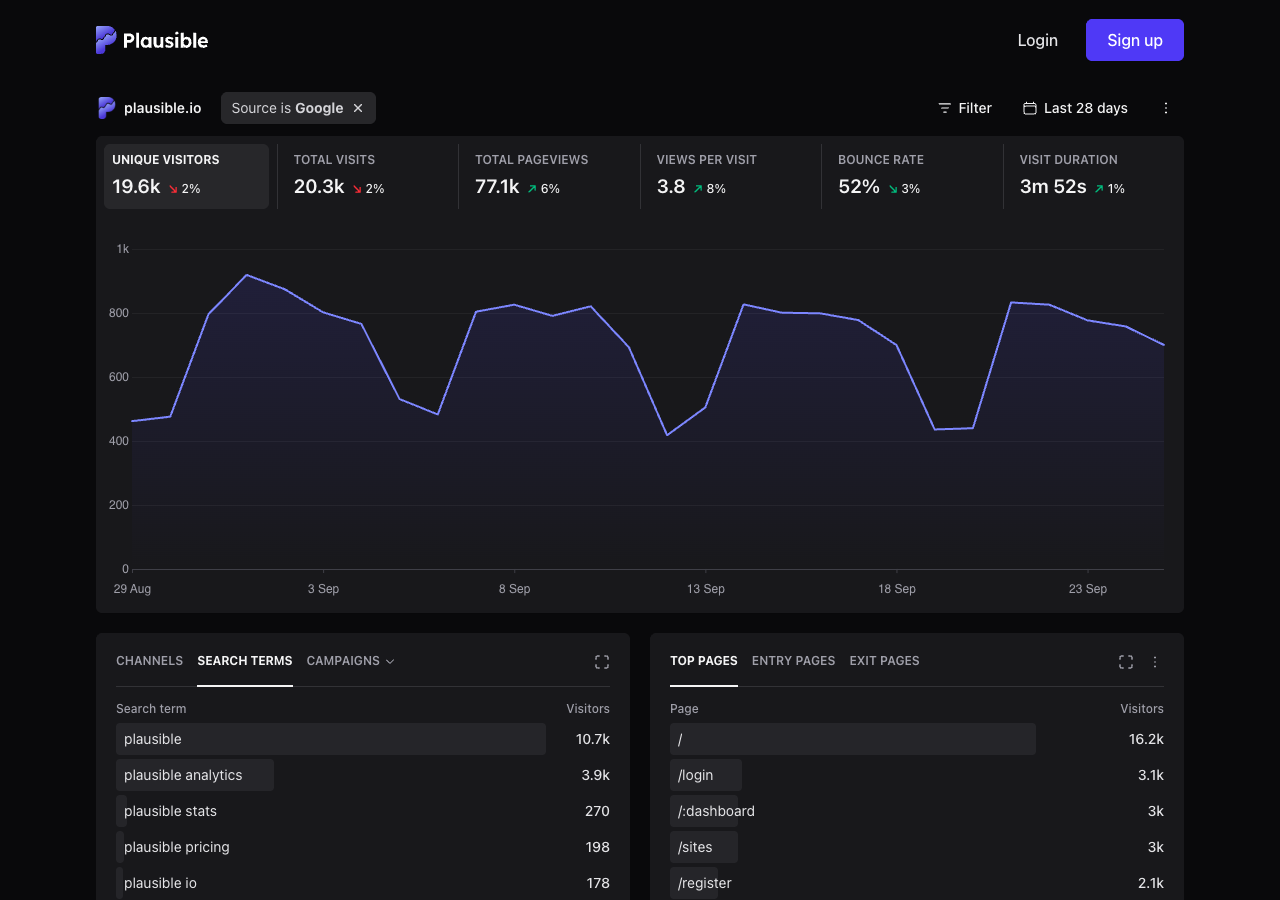Expand the Top Pages panel to full view
The image size is (1280, 900).
pyautogui.click(x=1126, y=662)
